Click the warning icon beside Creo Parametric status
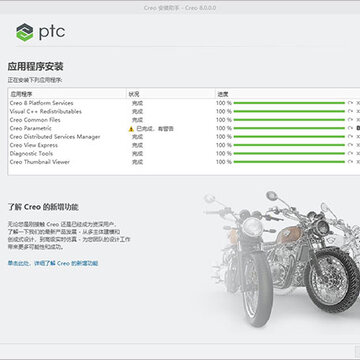The width and height of the screenshot is (360, 360). pos(131,129)
